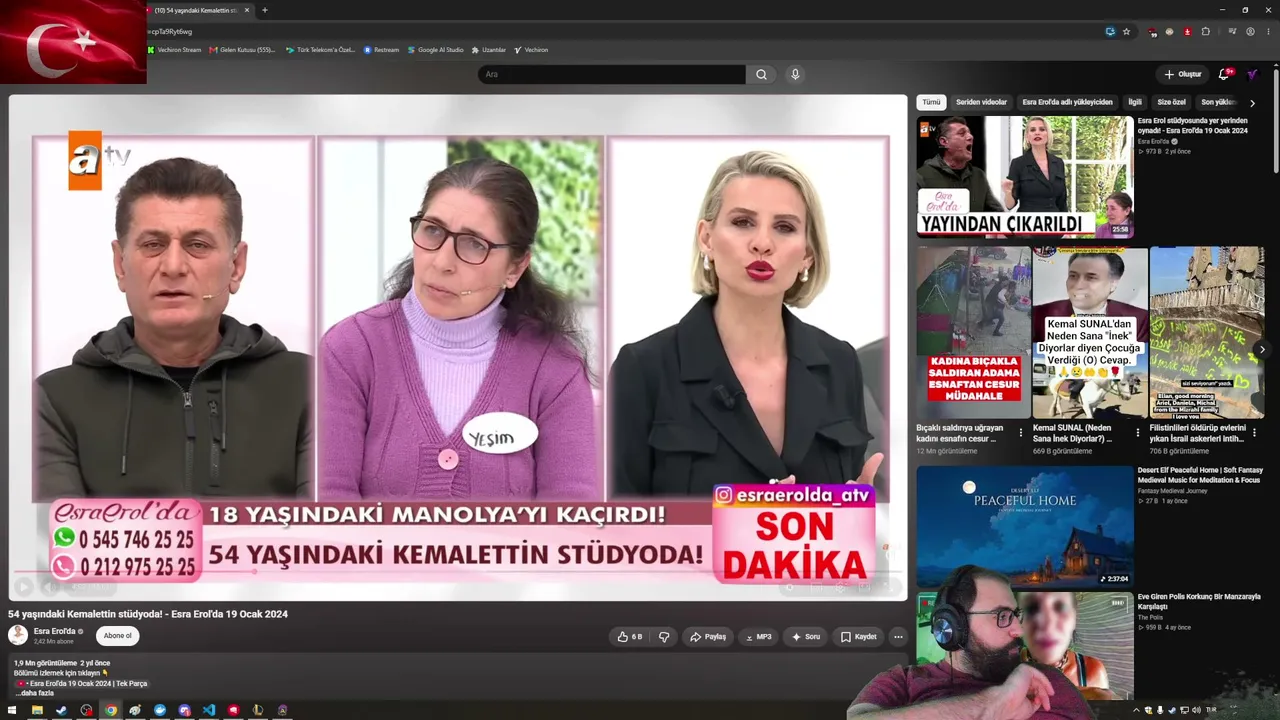Image resolution: width=1280 pixels, height=720 pixels.
Task: Open the Chrome three-dot menu
Action: pos(1267,31)
